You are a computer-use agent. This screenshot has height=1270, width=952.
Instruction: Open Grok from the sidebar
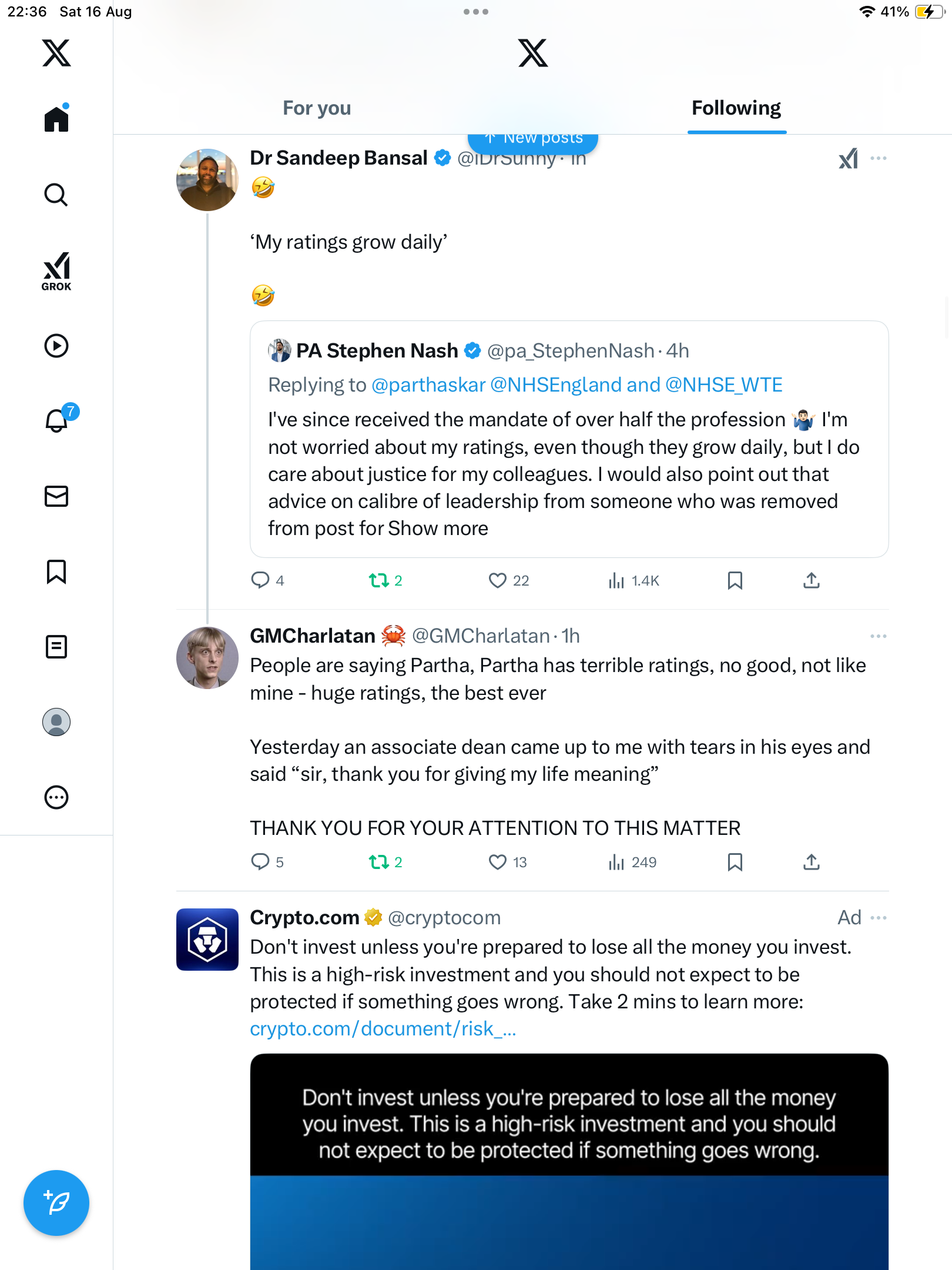click(x=56, y=271)
